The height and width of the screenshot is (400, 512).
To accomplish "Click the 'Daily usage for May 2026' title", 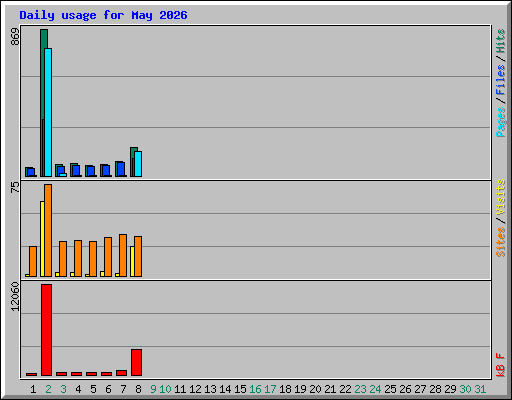I will tap(103, 15).
